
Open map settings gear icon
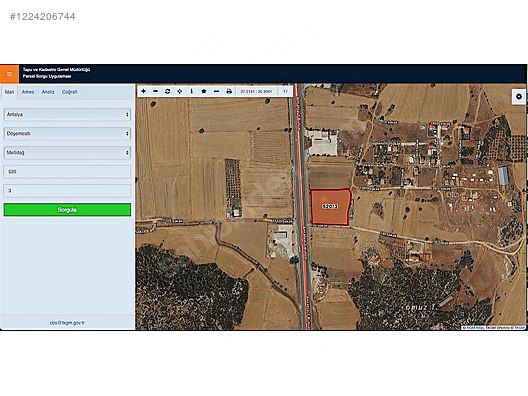519,97
